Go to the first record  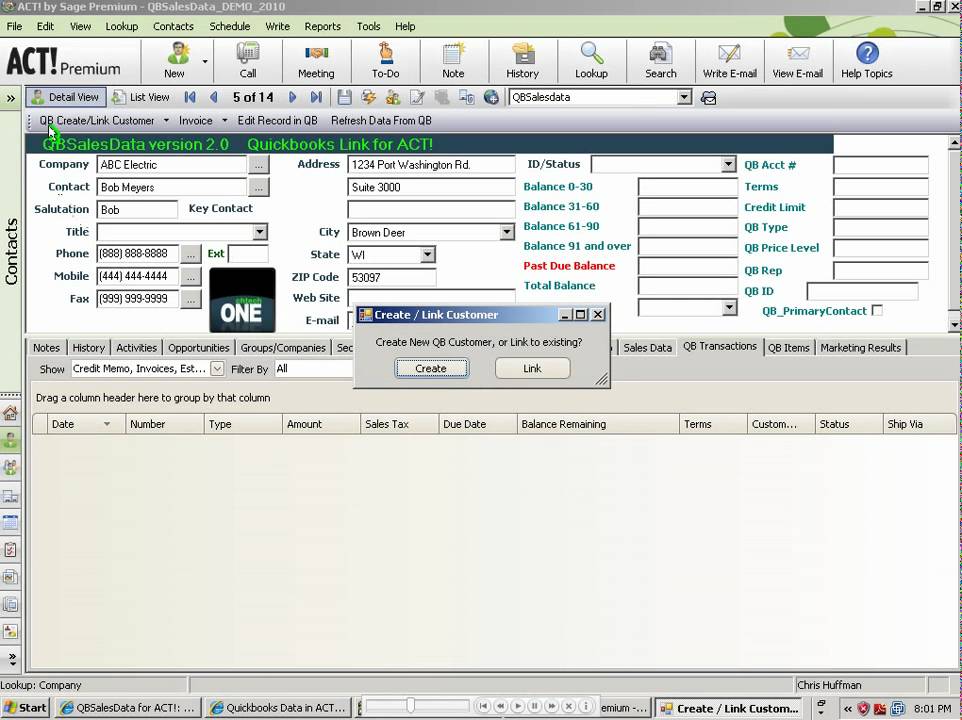tap(190, 97)
